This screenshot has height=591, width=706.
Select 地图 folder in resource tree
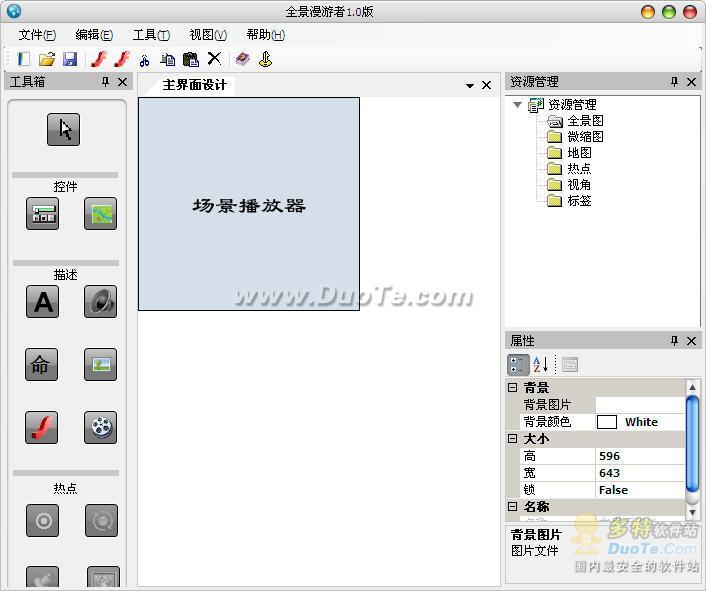[x=579, y=153]
